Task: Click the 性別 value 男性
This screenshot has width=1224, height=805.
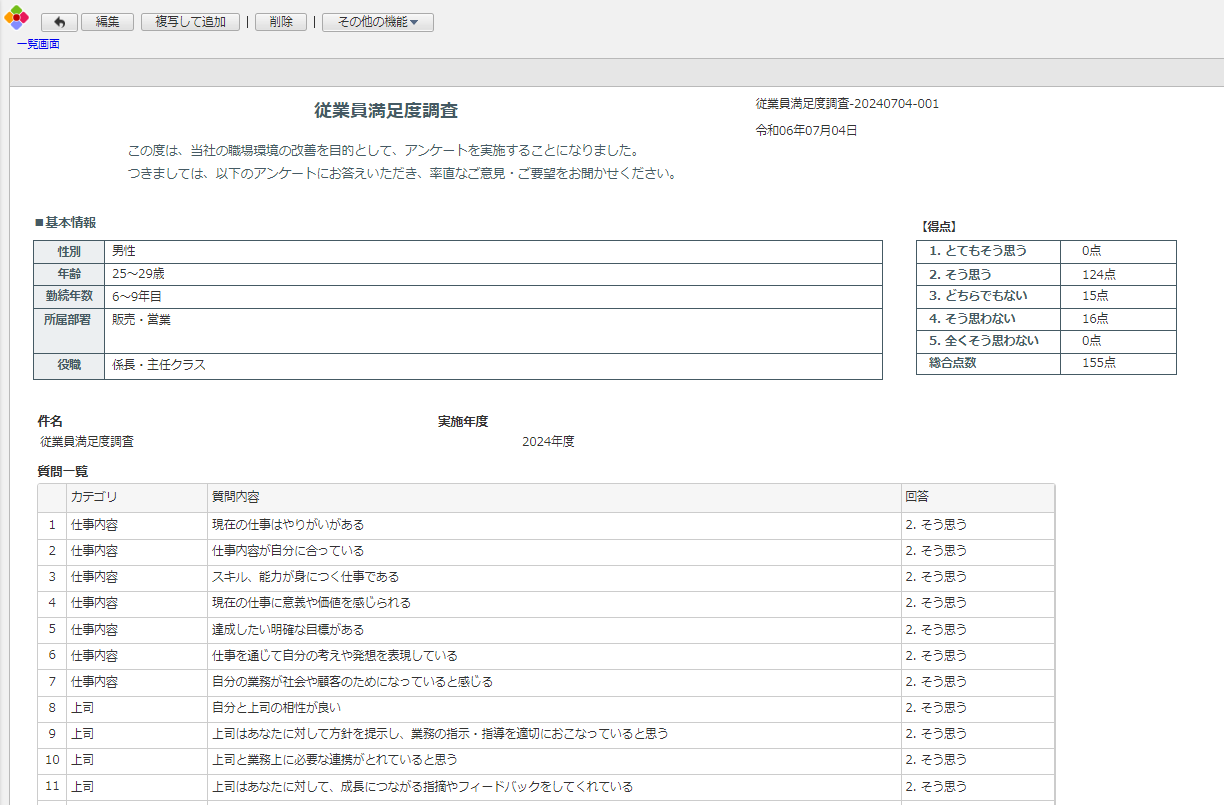Action: pos(124,251)
